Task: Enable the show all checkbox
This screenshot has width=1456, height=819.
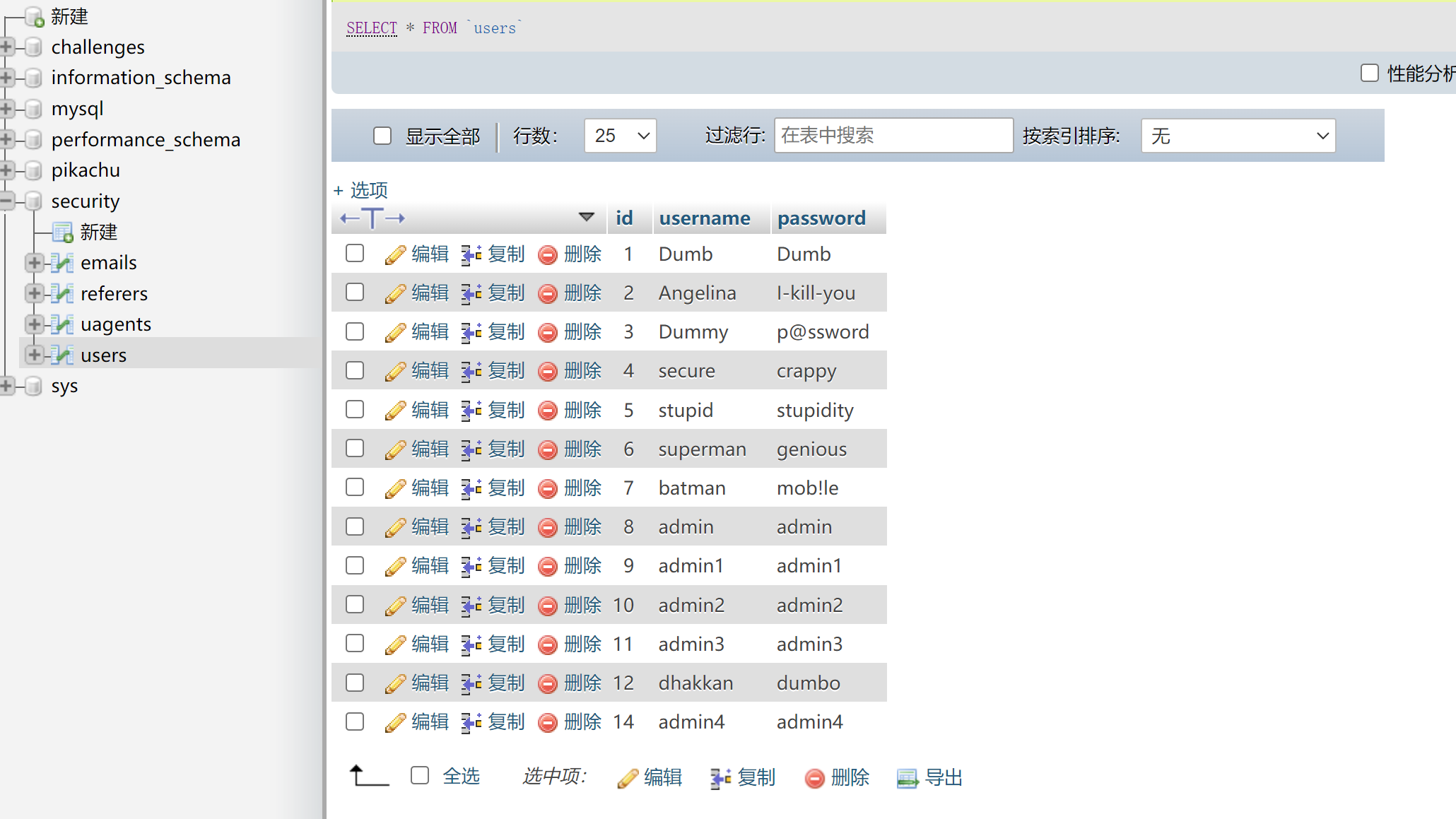Action: (382, 136)
